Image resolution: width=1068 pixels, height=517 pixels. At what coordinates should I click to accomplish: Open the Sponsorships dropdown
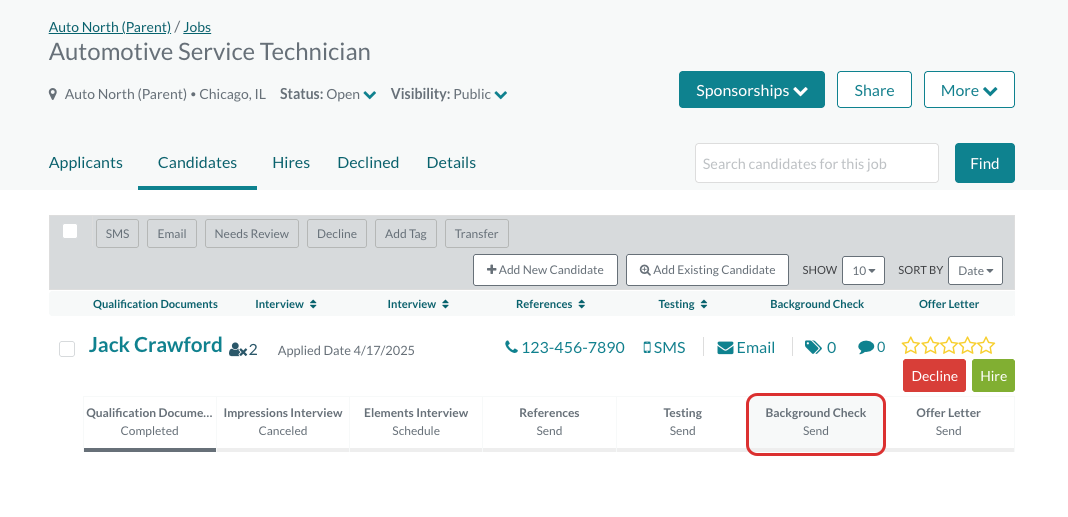coord(751,89)
